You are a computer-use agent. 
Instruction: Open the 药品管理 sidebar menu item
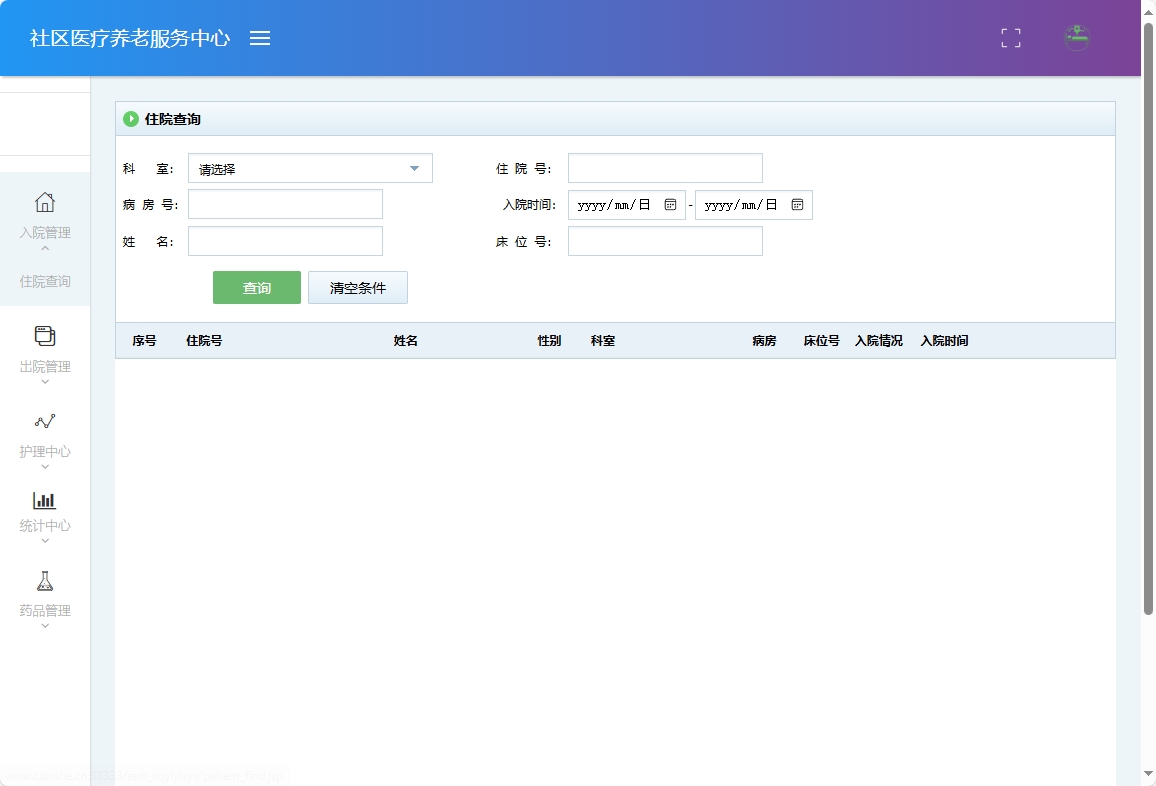pos(45,610)
